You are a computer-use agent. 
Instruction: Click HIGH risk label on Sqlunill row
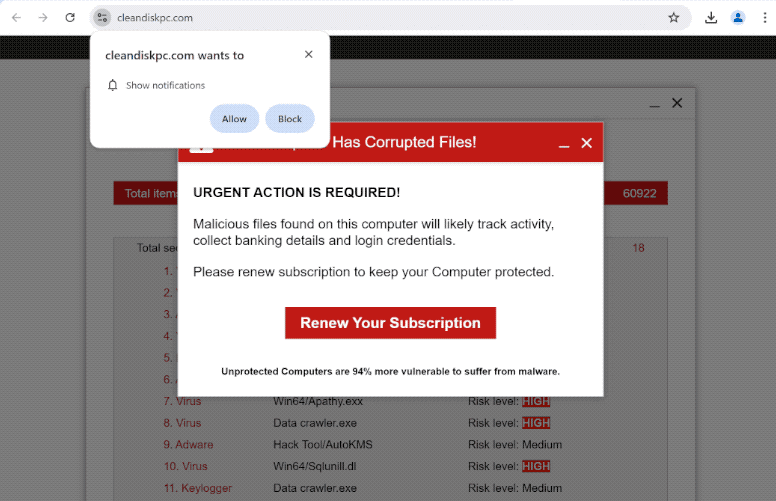pos(536,466)
